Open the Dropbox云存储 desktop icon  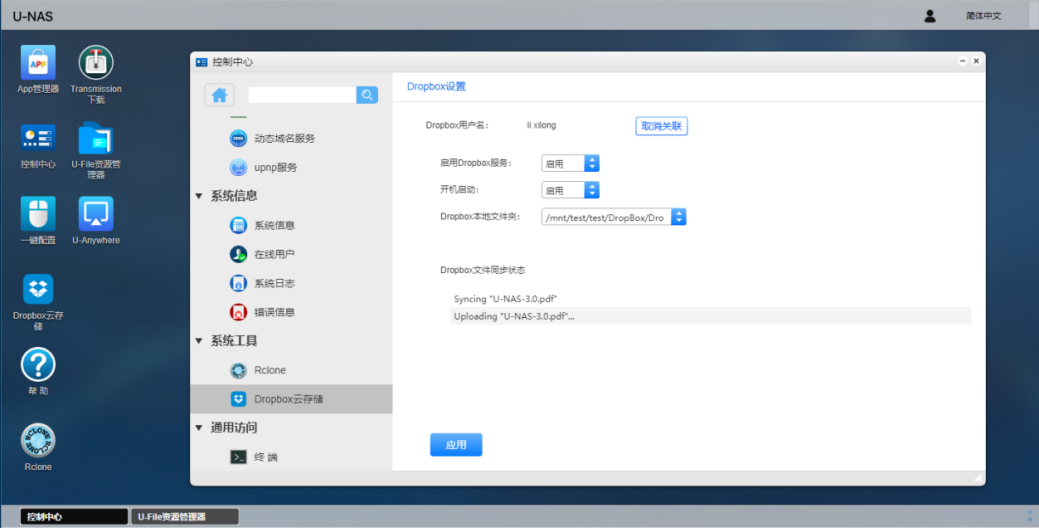[38, 290]
